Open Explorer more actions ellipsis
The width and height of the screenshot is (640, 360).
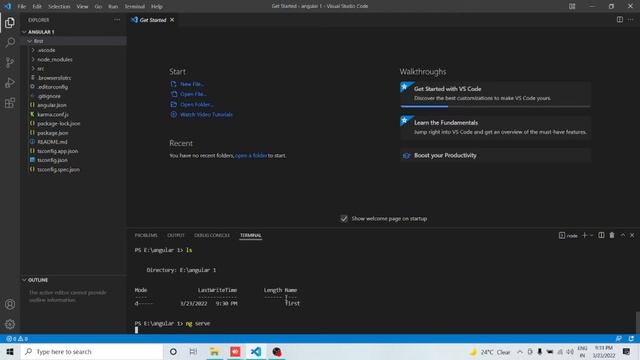pyautogui.click(x=117, y=20)
